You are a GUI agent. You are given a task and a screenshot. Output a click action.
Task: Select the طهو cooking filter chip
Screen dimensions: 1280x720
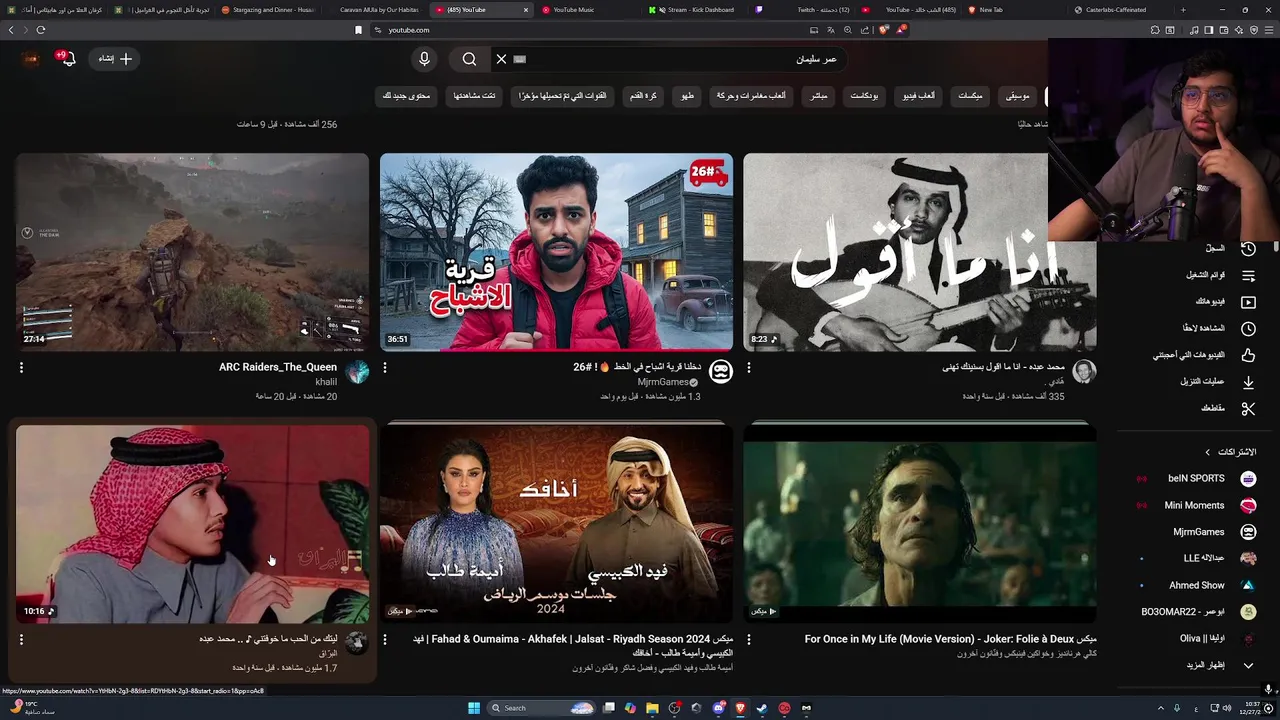(687, 96)
